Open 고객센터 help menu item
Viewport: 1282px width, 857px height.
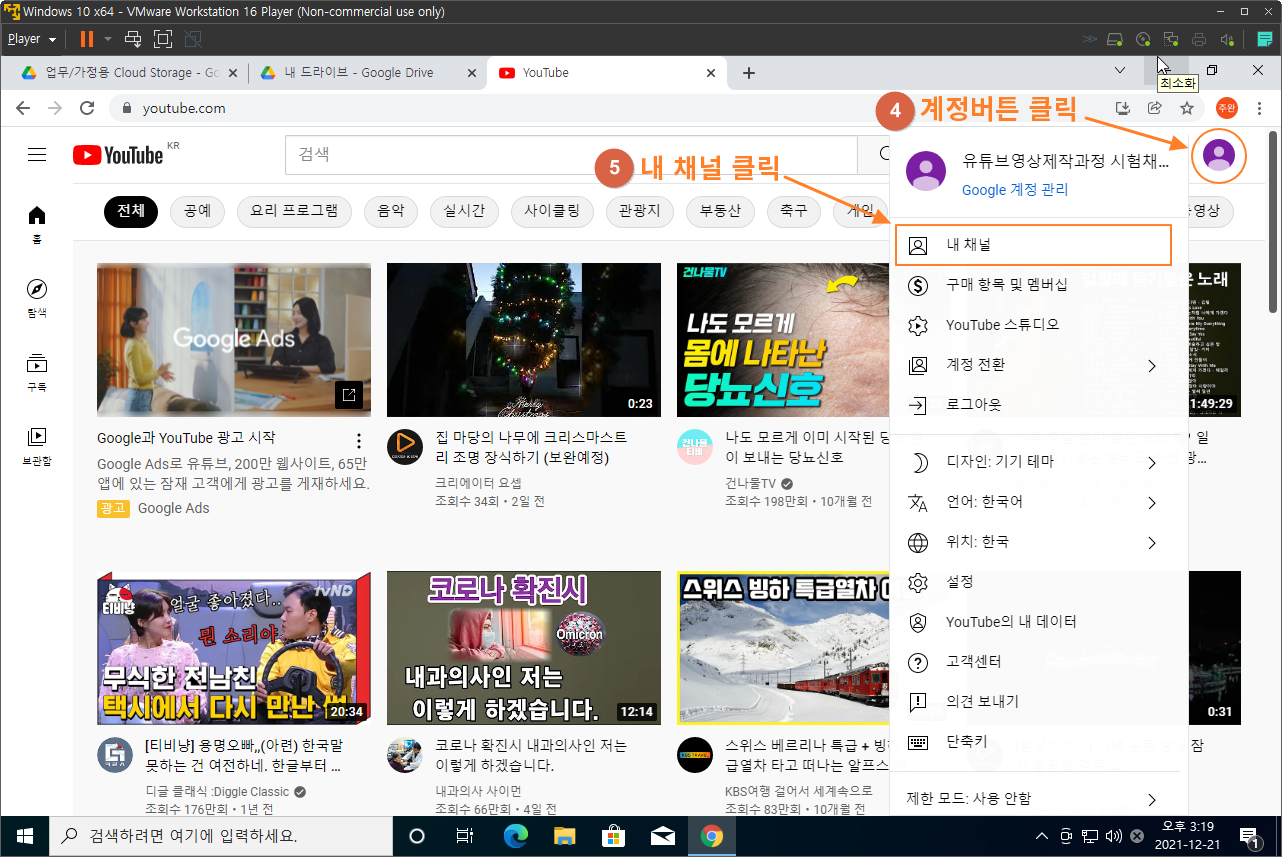point(1037,662)
